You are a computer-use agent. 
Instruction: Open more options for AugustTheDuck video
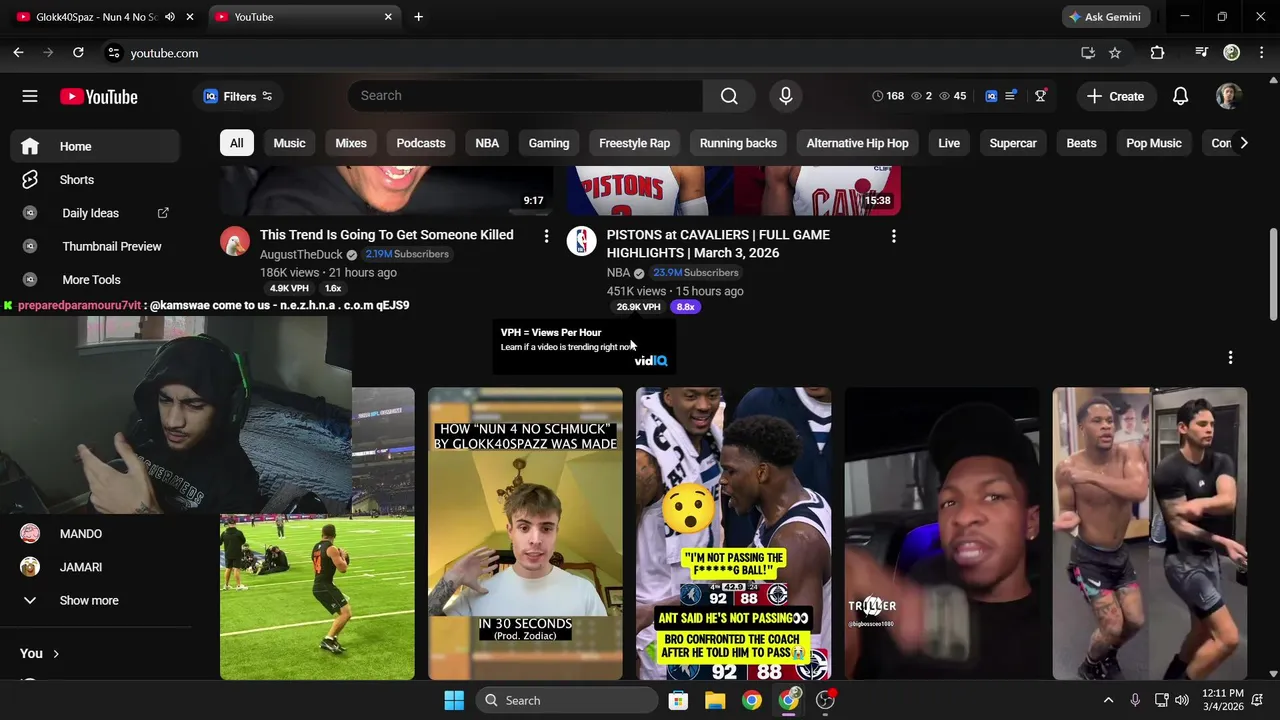tap(546, 236)
